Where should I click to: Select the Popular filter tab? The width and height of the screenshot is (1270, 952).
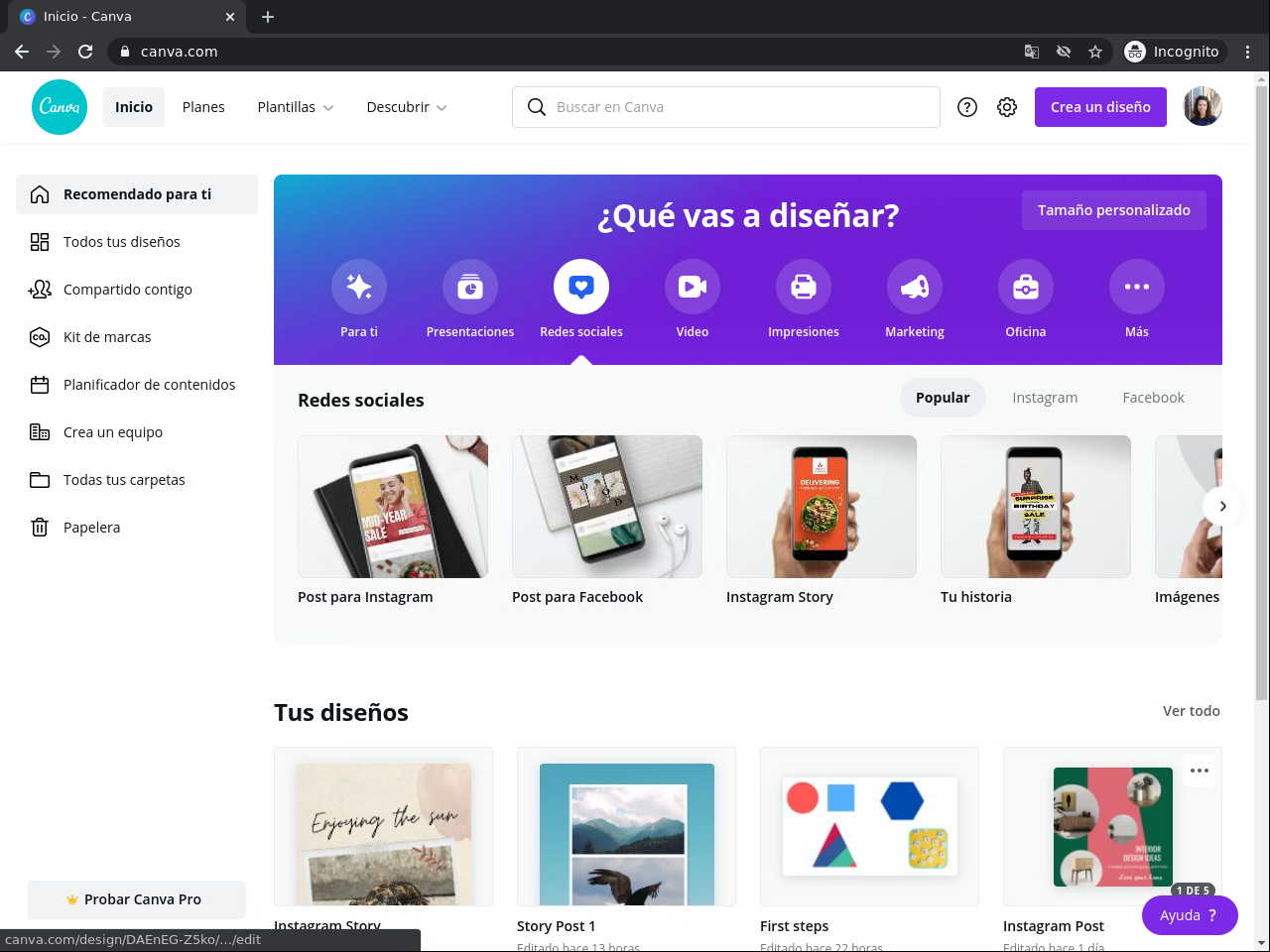pos(943,398)
